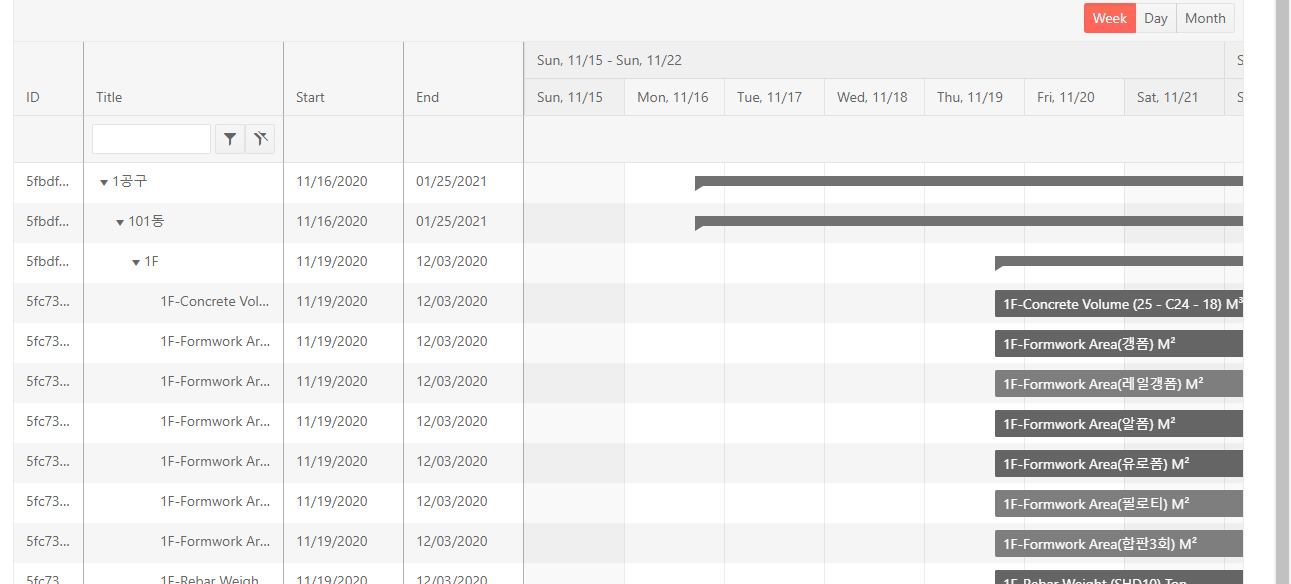Sort tasks by the End column
Viewport: 1291px width, 584px height.
pyautogui.click(x=427, y=97)
